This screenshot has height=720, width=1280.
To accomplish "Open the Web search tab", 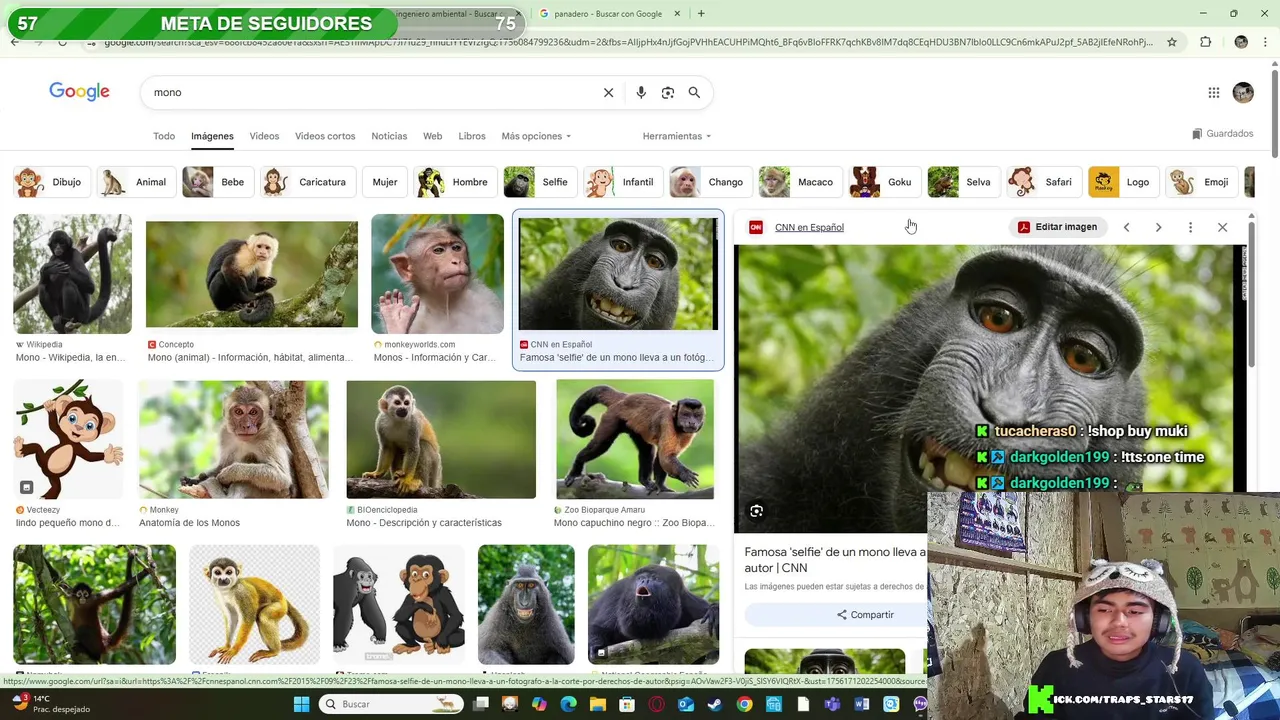I will pyautogui.click(x=432, y=136).
